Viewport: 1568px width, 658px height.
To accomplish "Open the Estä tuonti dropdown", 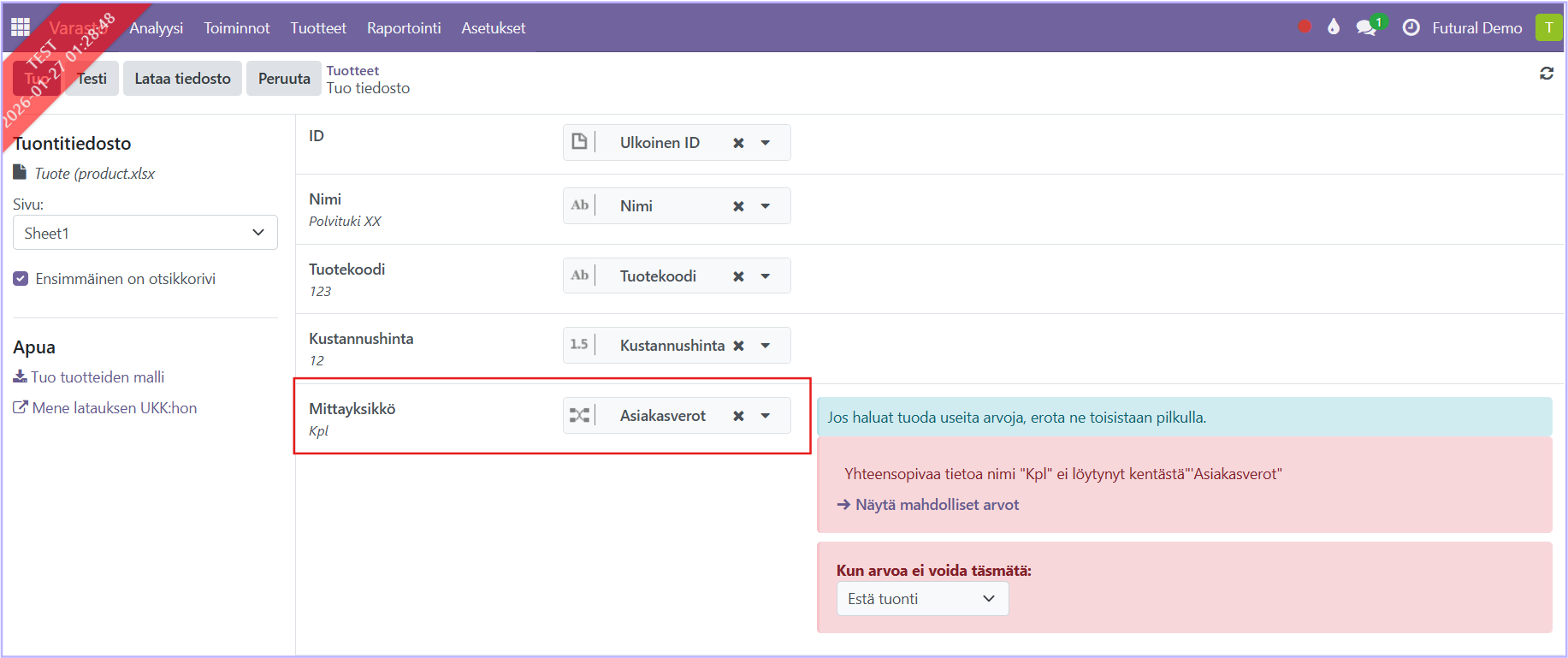I will (x=921, y=599).
